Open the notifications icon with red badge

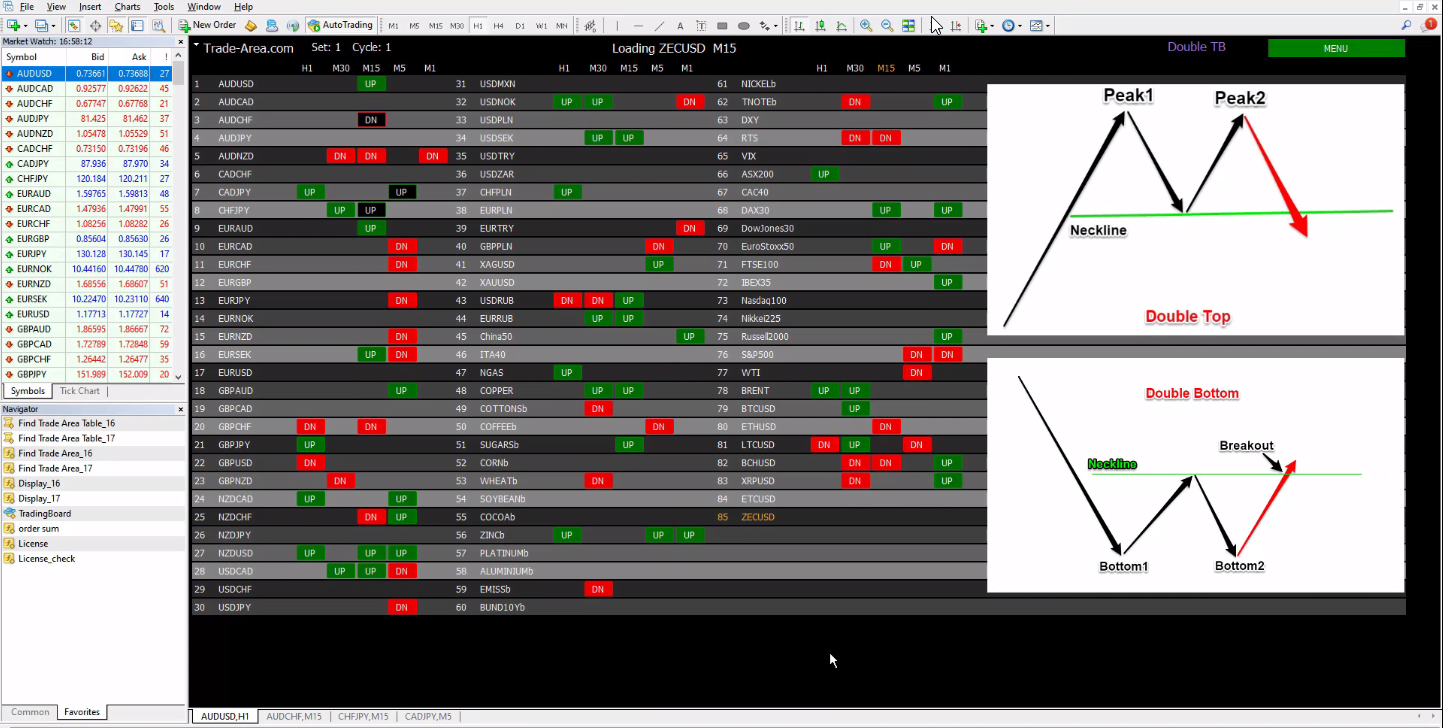coord(1429,24)
